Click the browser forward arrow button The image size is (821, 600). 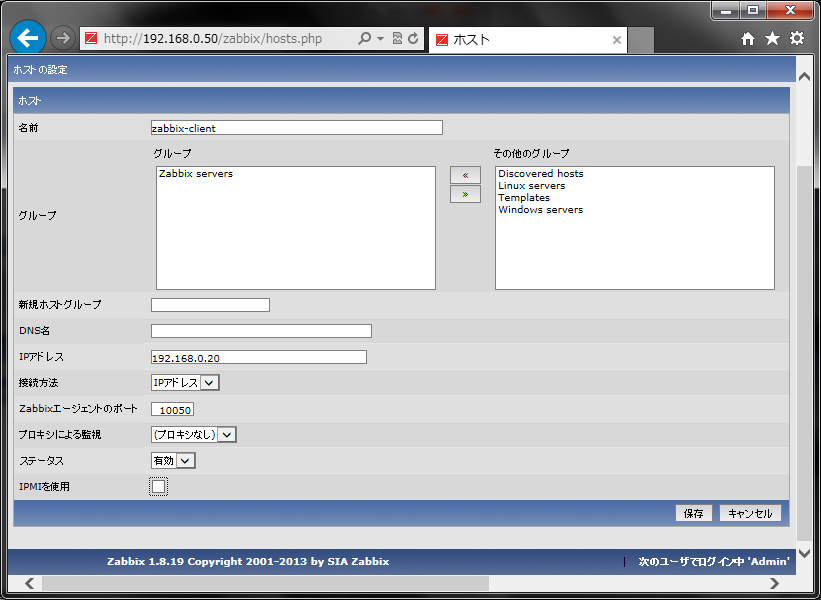[63, 38]
